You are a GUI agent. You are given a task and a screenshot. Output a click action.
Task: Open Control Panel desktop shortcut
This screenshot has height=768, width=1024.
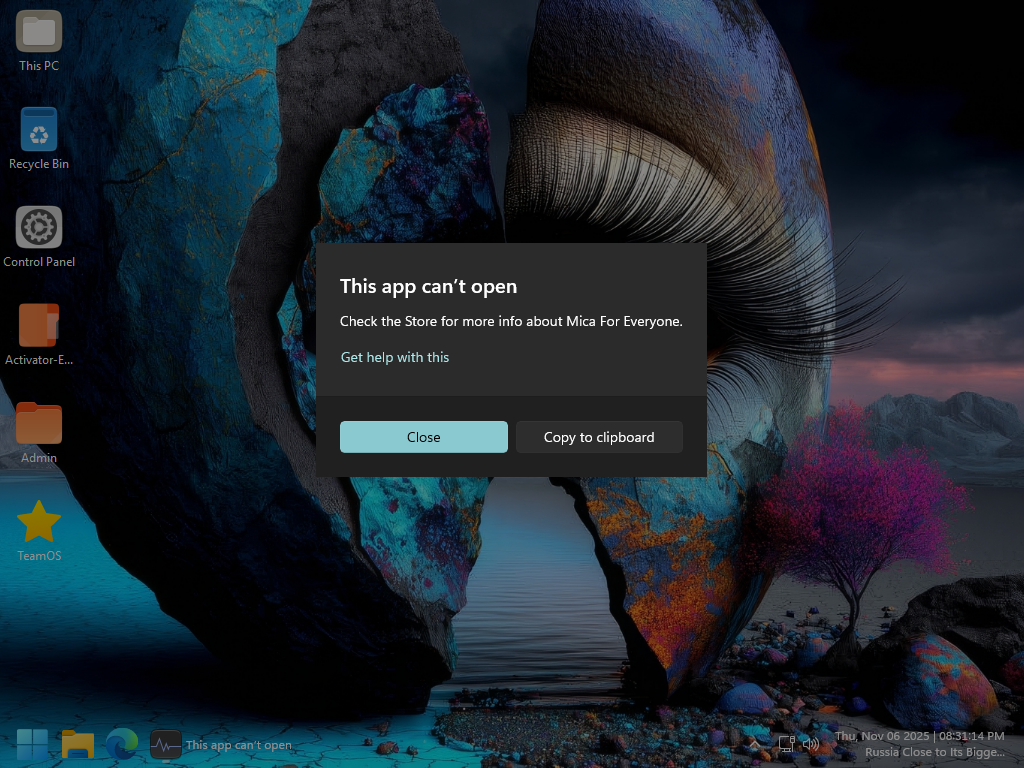point(39,237)
